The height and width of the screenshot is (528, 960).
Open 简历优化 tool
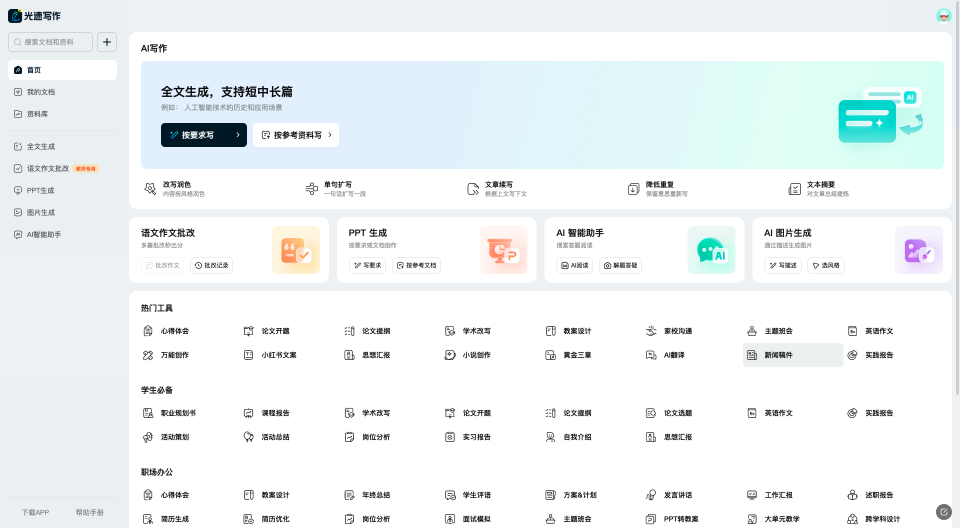coord(266,519)
